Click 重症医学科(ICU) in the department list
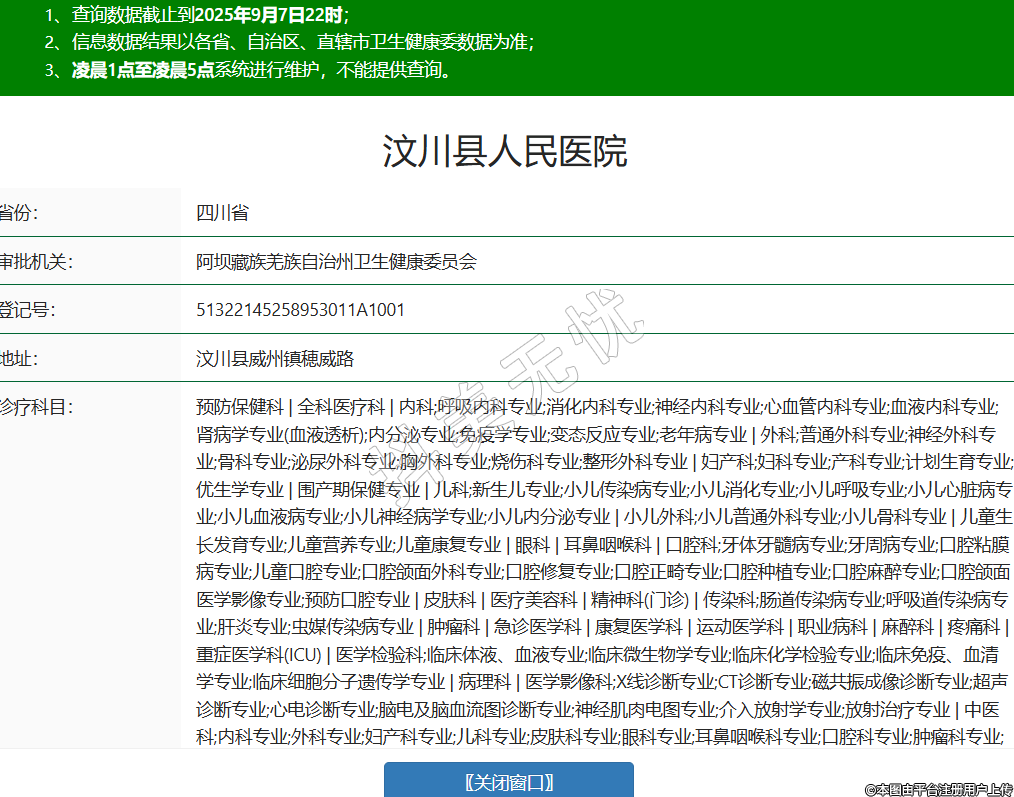 click(x=258, y=655)
